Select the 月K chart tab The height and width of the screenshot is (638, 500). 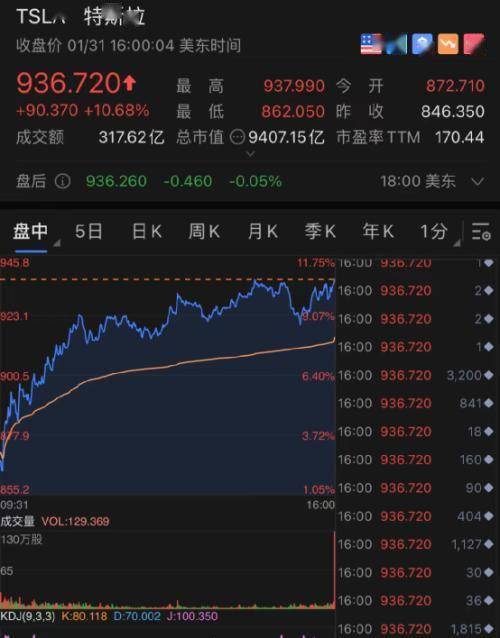coord(263,232)
